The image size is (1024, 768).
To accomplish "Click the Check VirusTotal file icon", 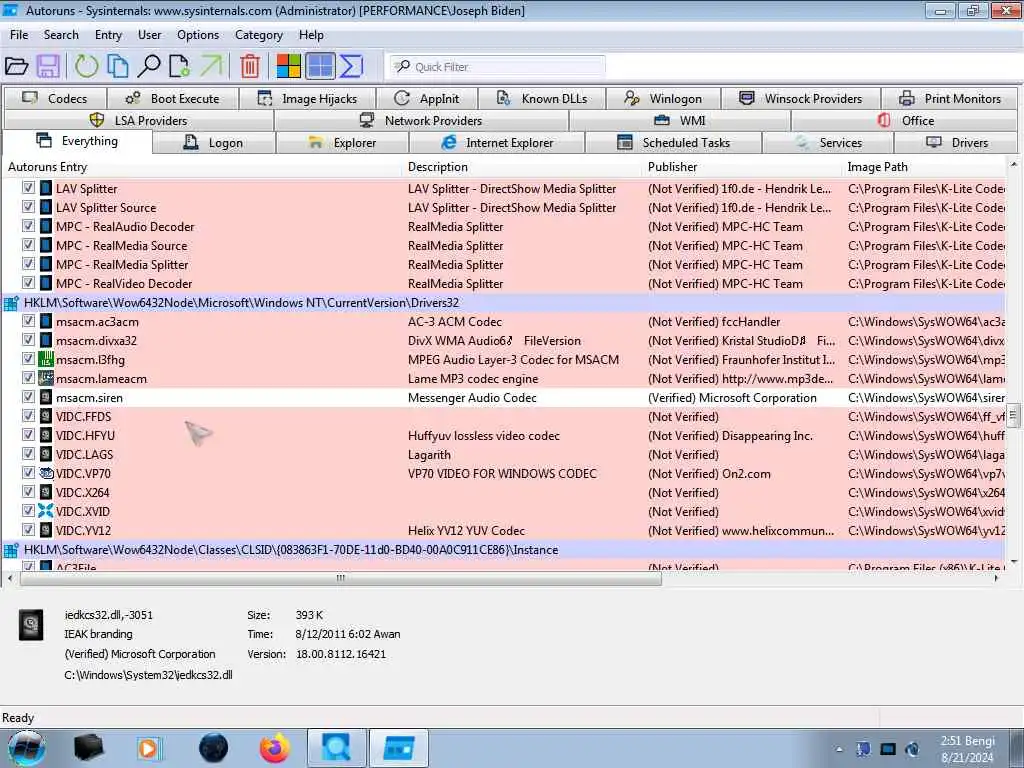I will (x=179, y=66).
